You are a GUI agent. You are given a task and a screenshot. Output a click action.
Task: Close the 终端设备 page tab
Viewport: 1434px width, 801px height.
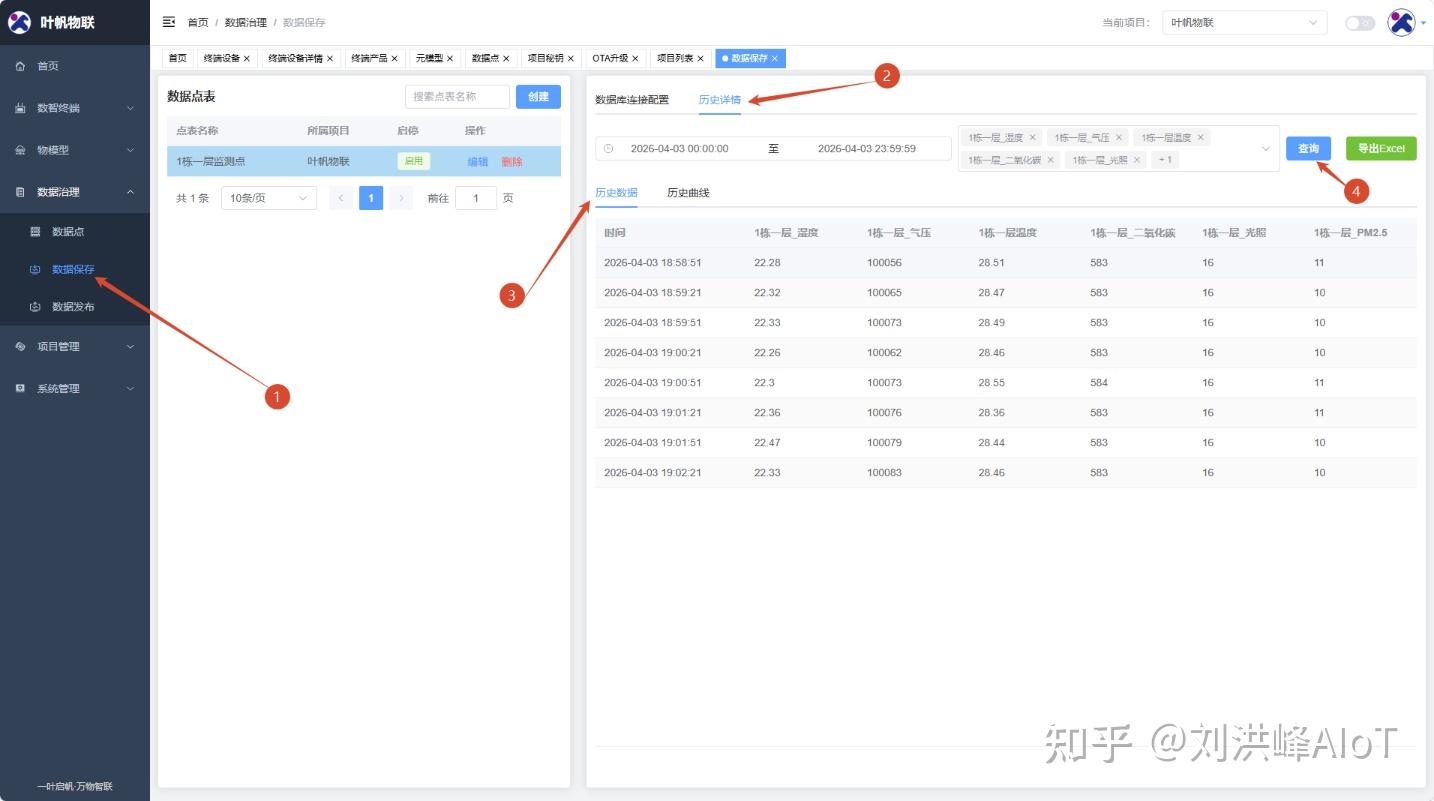coord(247,59)
